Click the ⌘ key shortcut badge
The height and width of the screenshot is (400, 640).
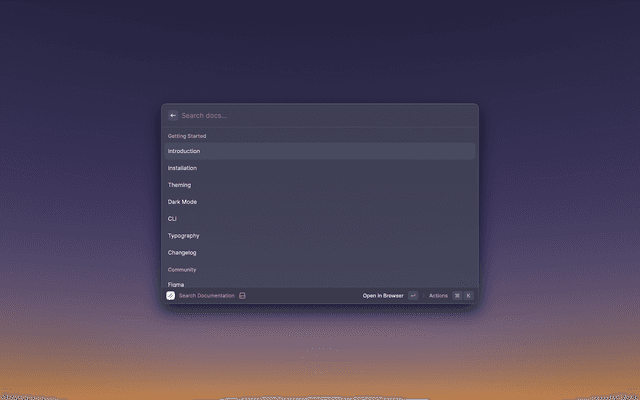457,296
